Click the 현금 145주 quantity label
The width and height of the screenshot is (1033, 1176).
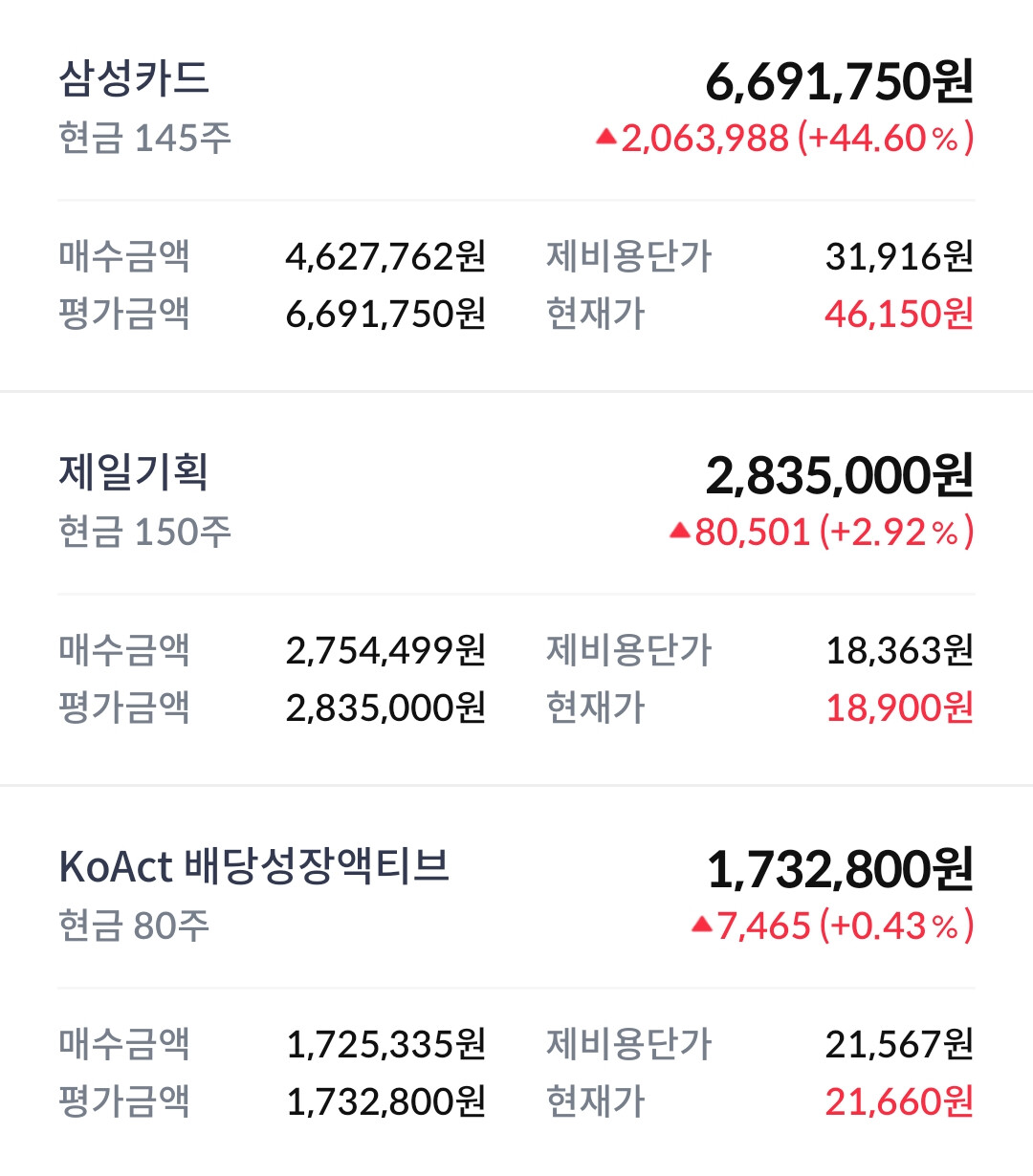point(145,138)
